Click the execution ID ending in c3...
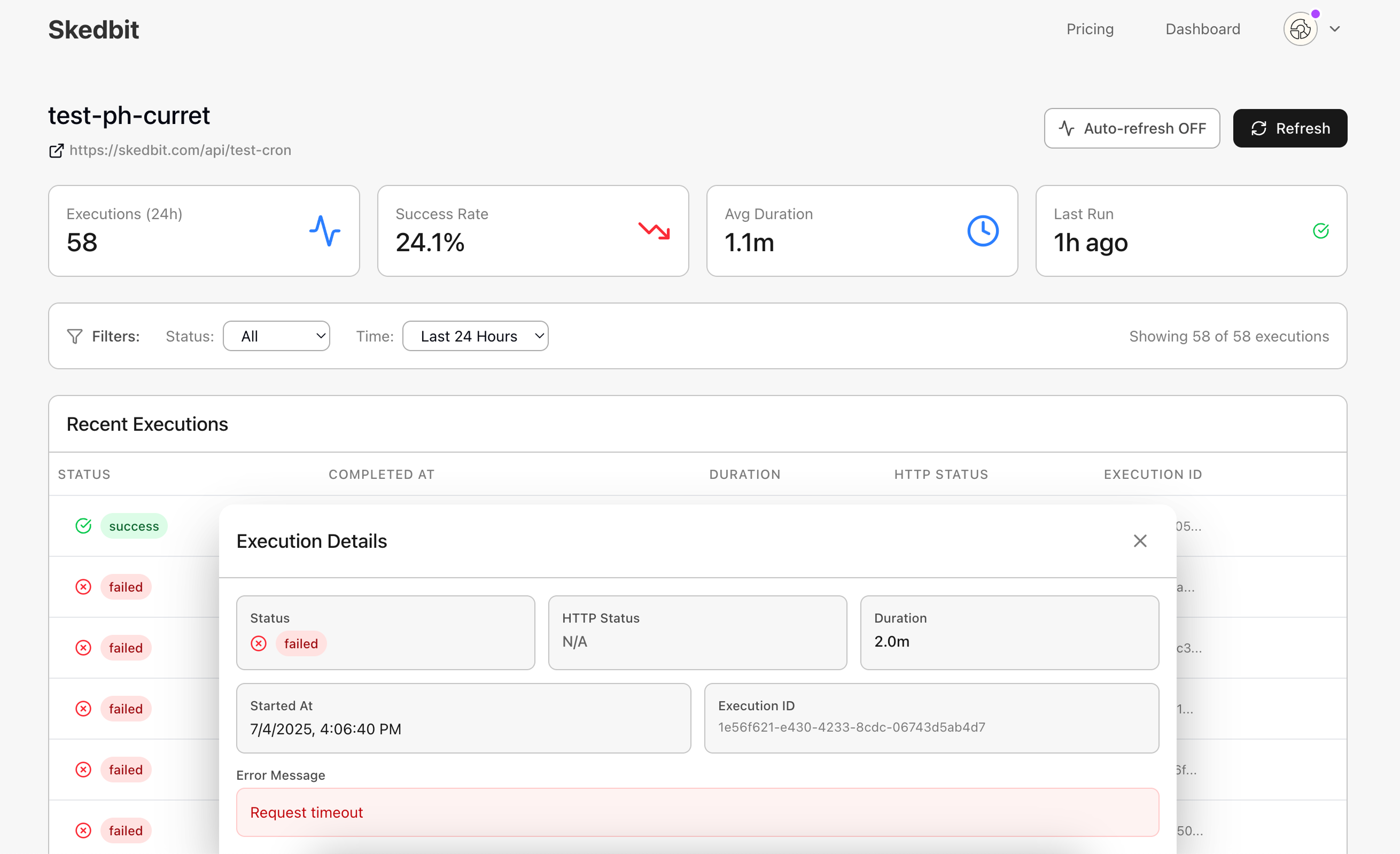The height and width of the screenshot is (854, 1400). click(x=1188, y=648)
